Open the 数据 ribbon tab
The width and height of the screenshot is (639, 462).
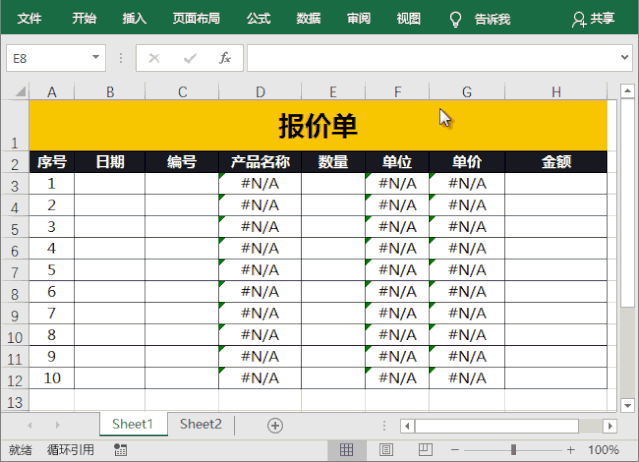pyautogui.click(x=308, y=19)
